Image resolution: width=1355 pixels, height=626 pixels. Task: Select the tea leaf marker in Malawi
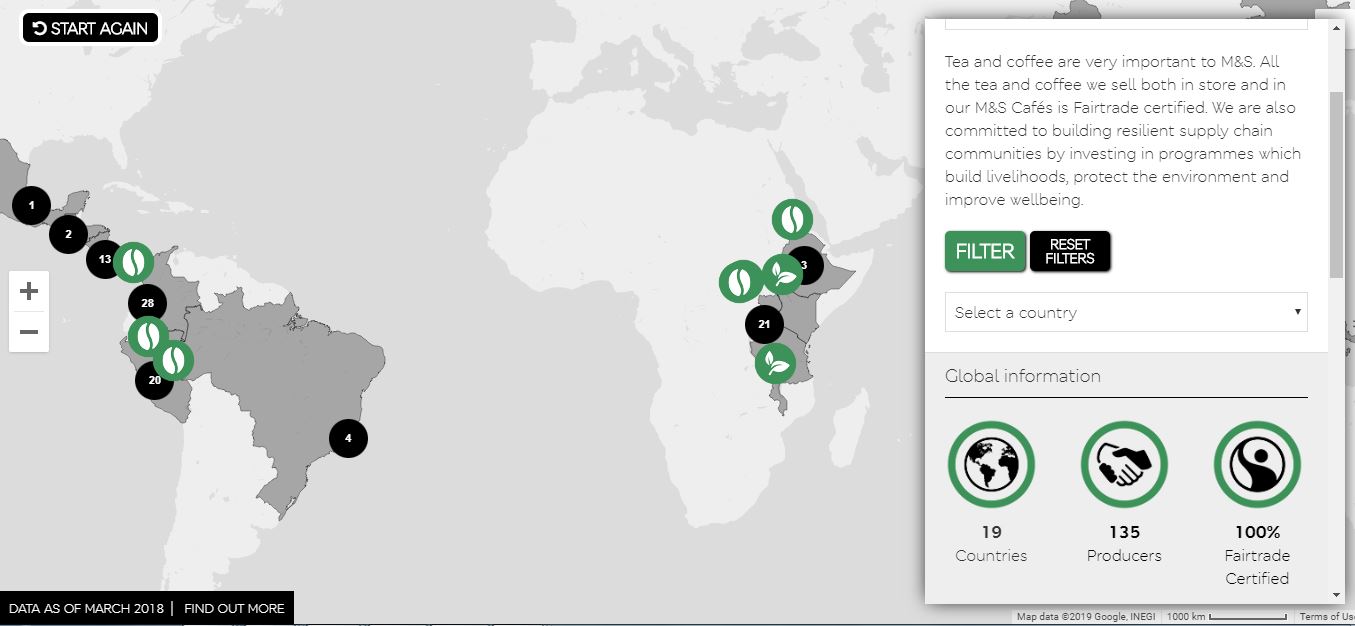[x=775, y=362]
